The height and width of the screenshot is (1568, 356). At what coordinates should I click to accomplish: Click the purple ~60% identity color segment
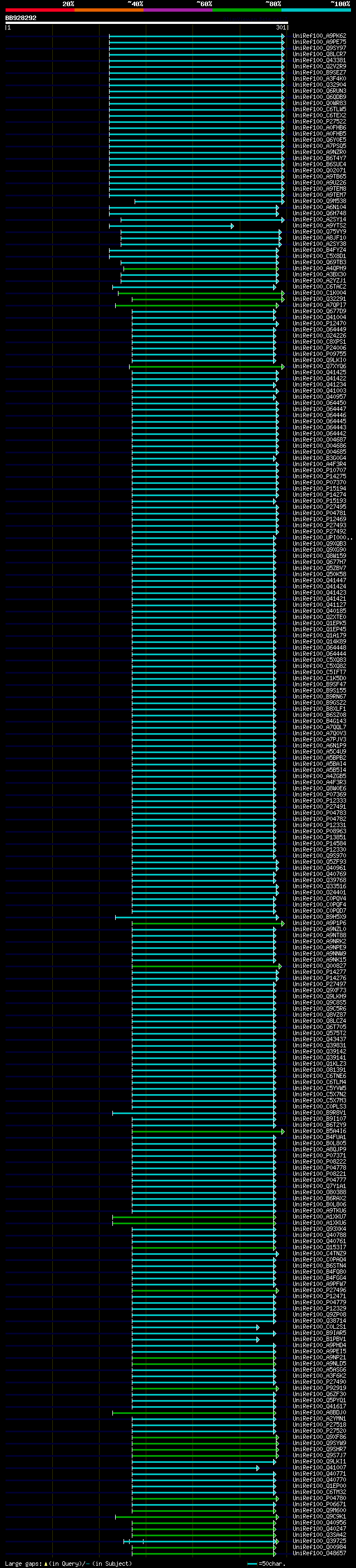(177, 10)
